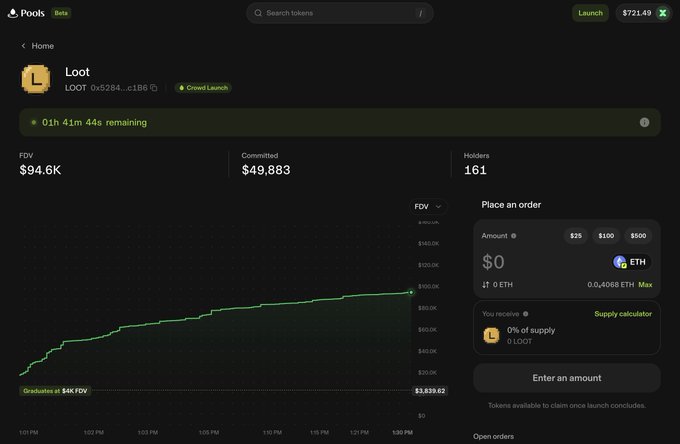
Task: Select the $100 preset amount
Action: 606,235
